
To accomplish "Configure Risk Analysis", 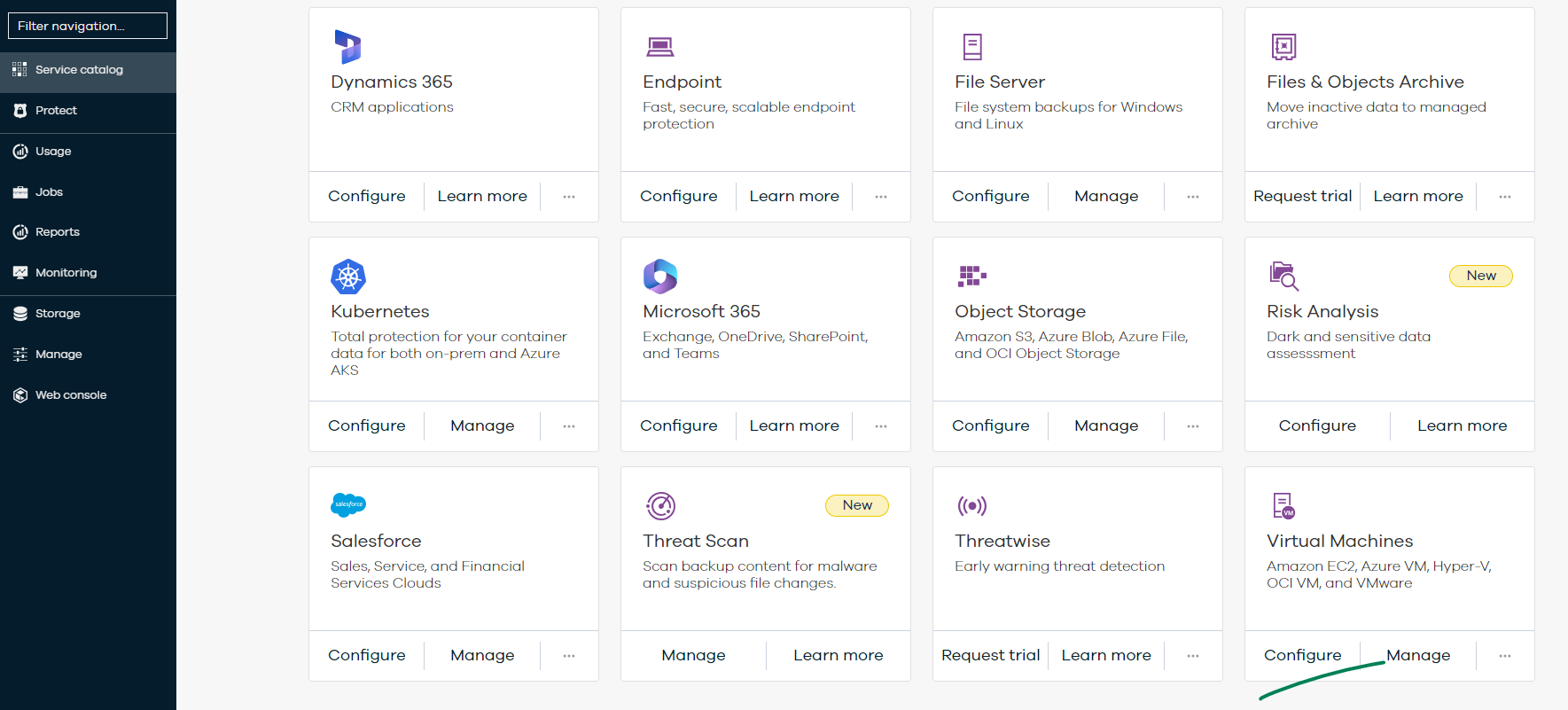I will pos(1317,426).
